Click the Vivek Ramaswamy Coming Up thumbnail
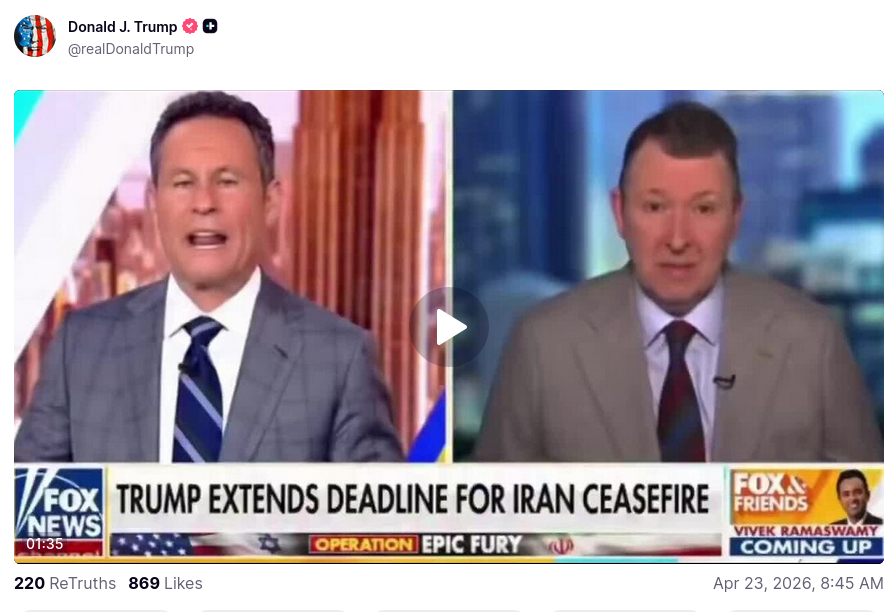 coord(806,512)
